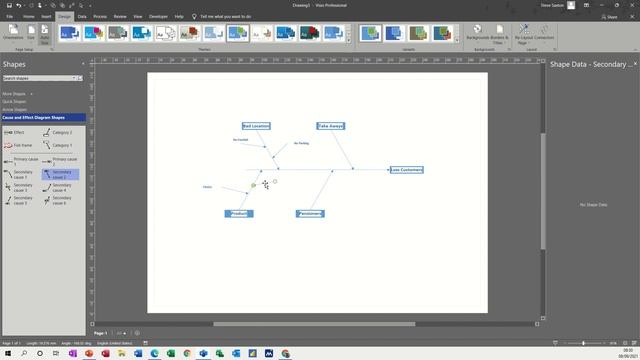Choose the blue and green variant swatch
640x360 pixels.
(x=370, y=33)
